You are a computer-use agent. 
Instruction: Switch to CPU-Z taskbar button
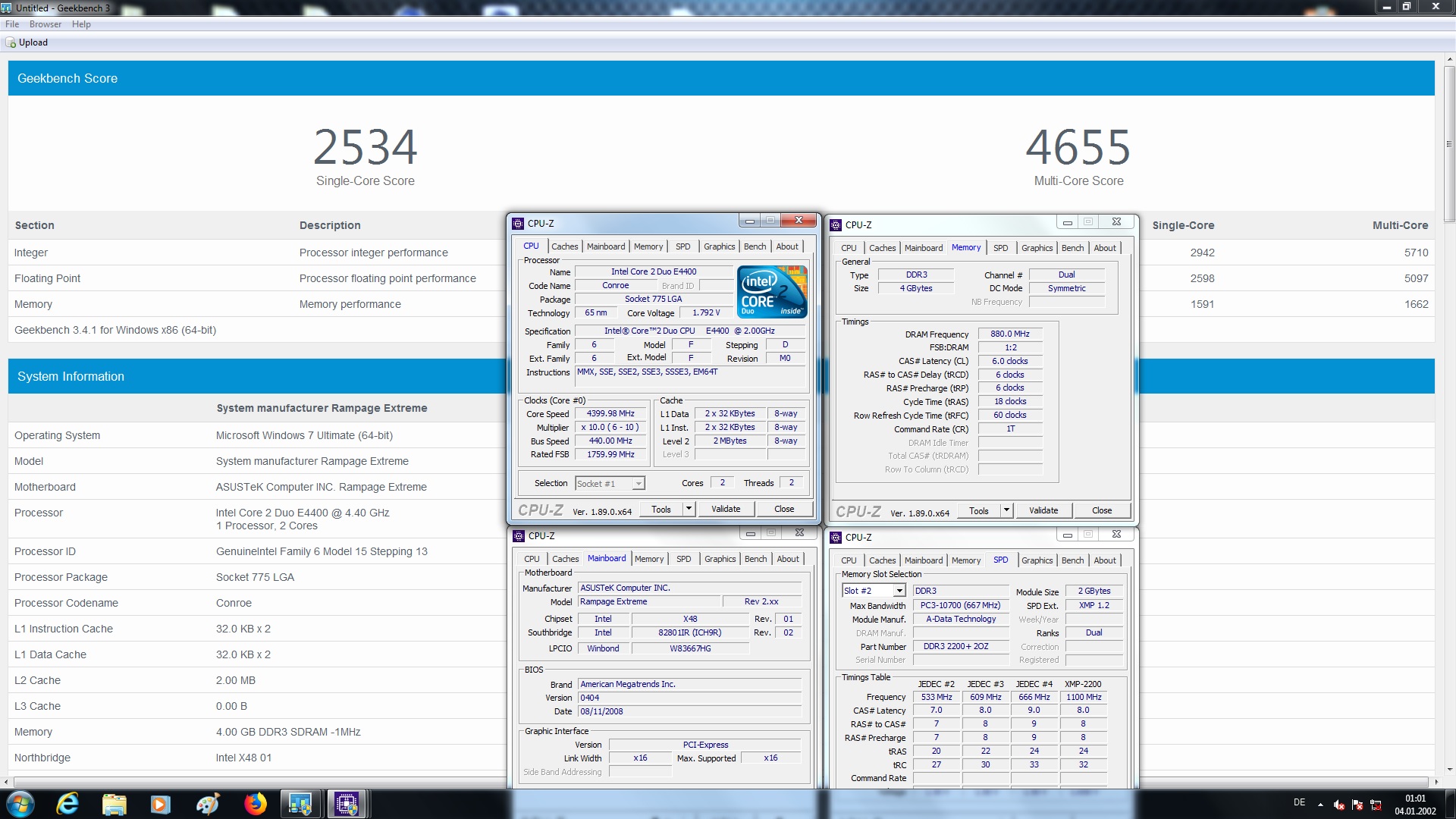pyautogui.click(x=347, y=804)
